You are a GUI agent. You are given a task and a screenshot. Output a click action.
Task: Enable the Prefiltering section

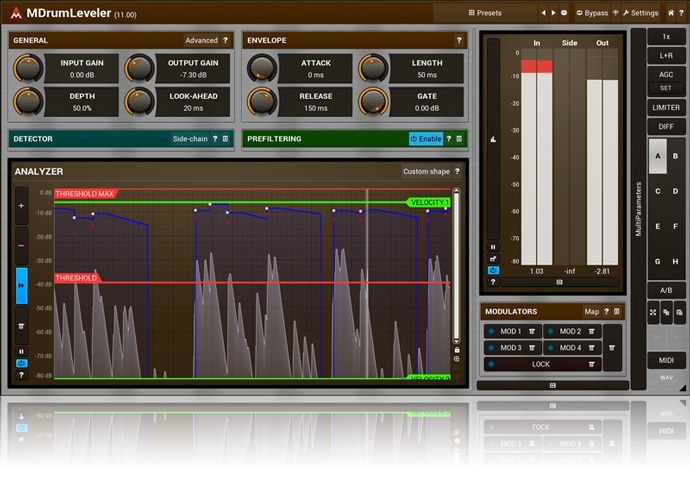coord(424,139)
